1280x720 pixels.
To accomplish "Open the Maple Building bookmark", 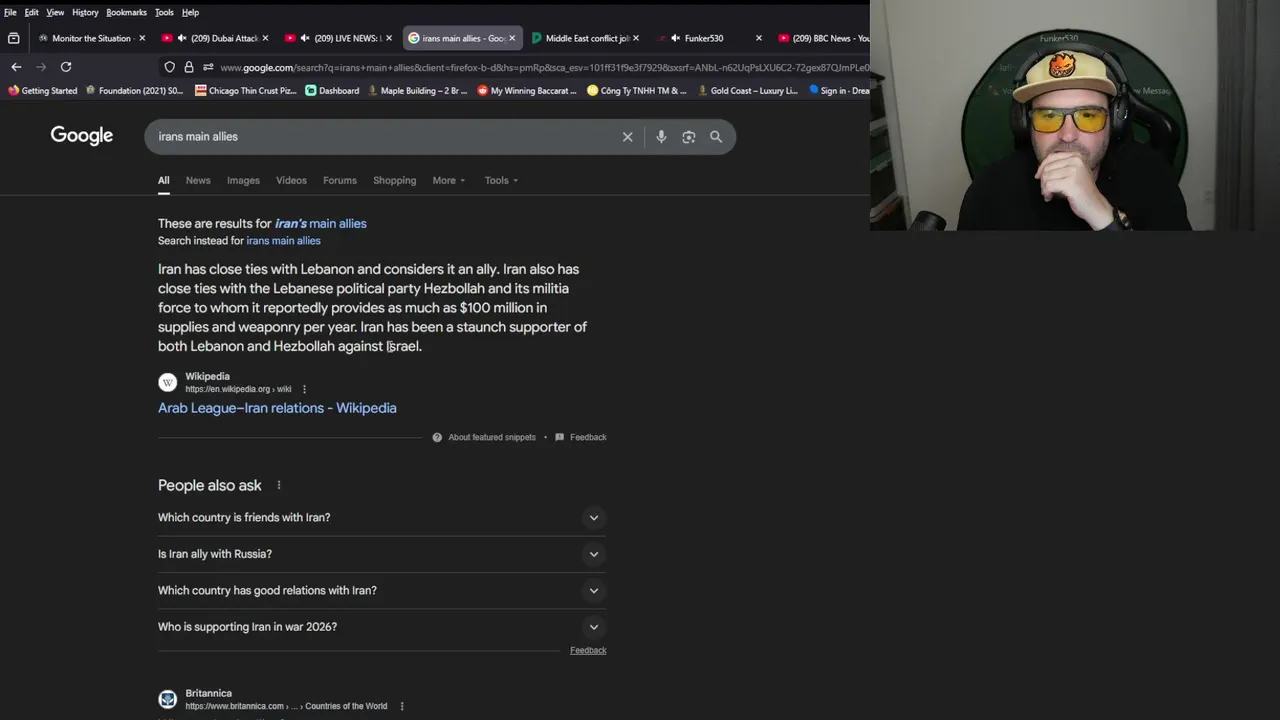I will click(418, 91).
